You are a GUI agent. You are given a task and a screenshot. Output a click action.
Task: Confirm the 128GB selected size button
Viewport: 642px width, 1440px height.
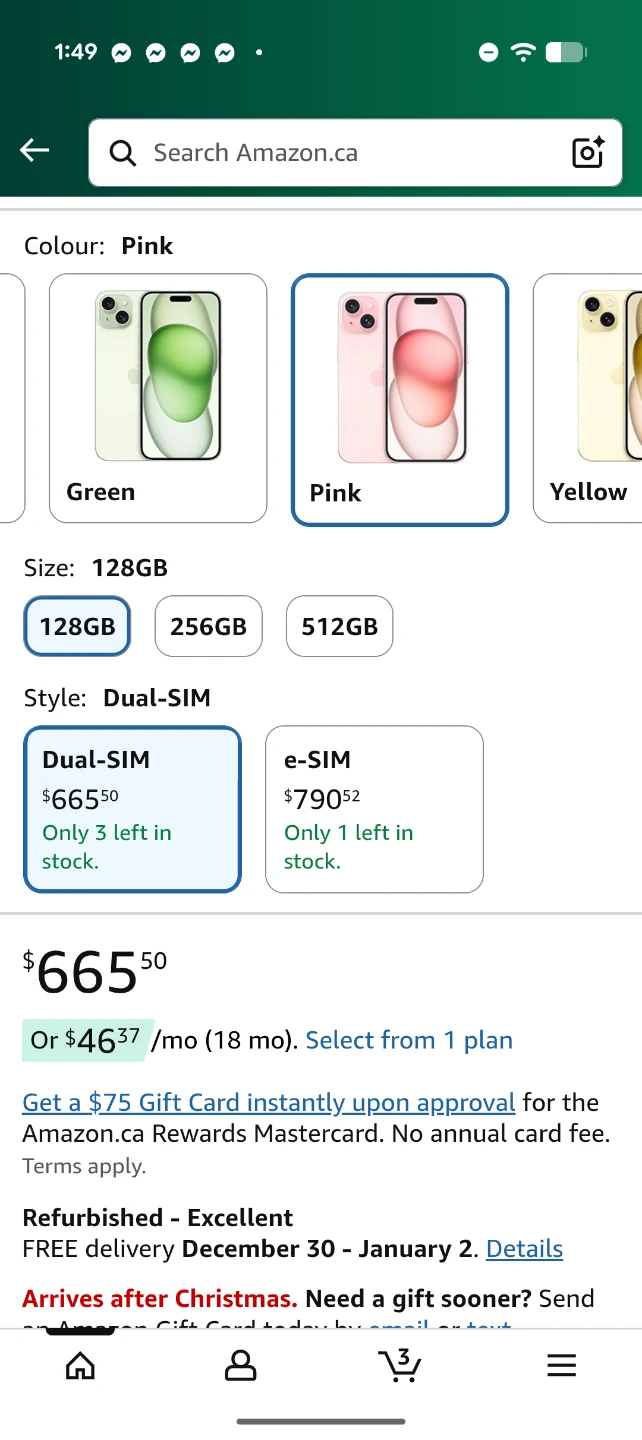(77, 627)
